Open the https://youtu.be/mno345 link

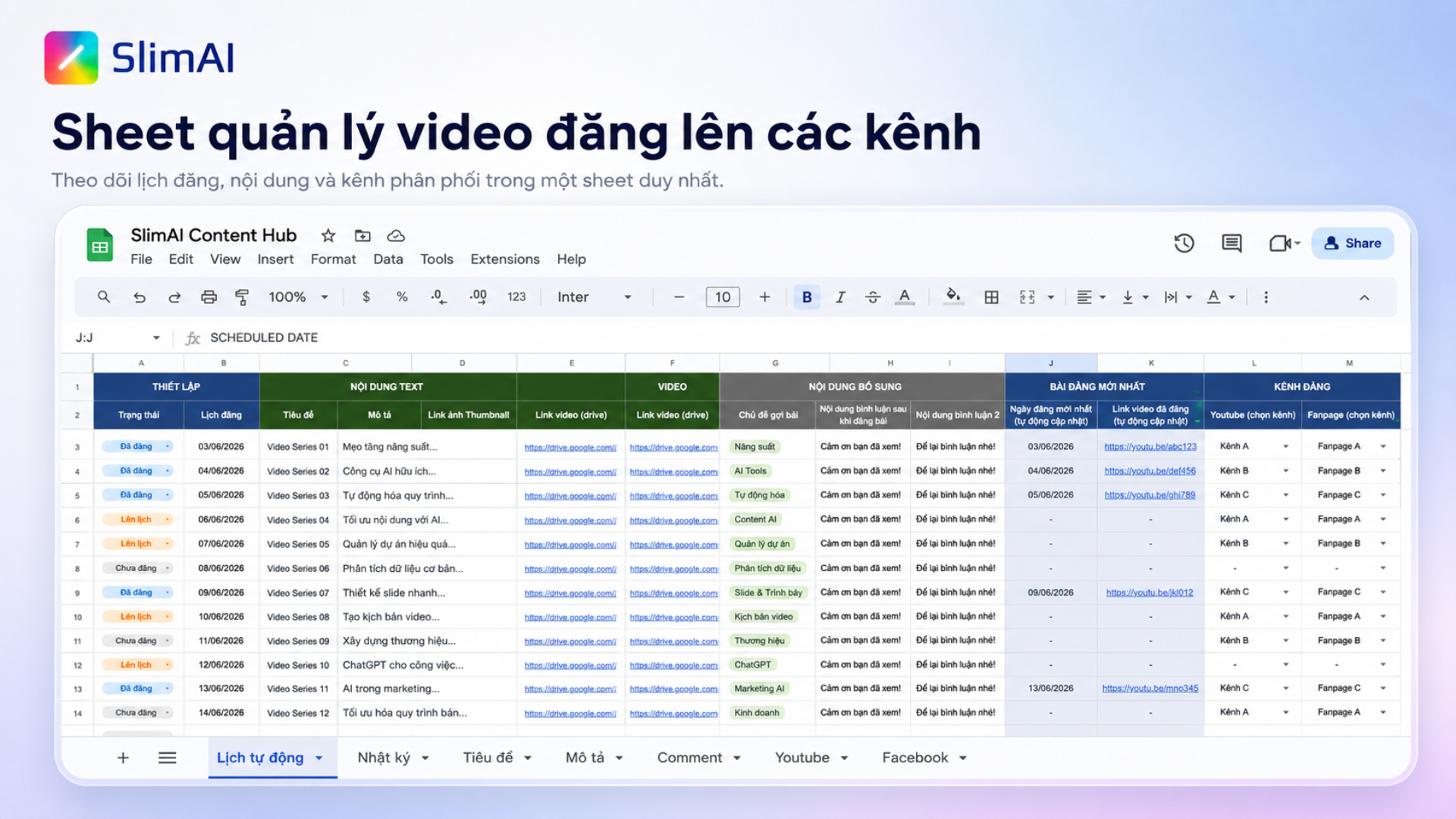coord(1150,689)
